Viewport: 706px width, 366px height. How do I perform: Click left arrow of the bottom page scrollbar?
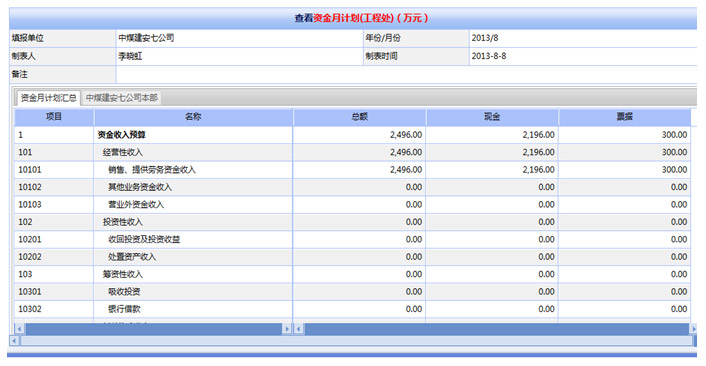pos(14,341)
